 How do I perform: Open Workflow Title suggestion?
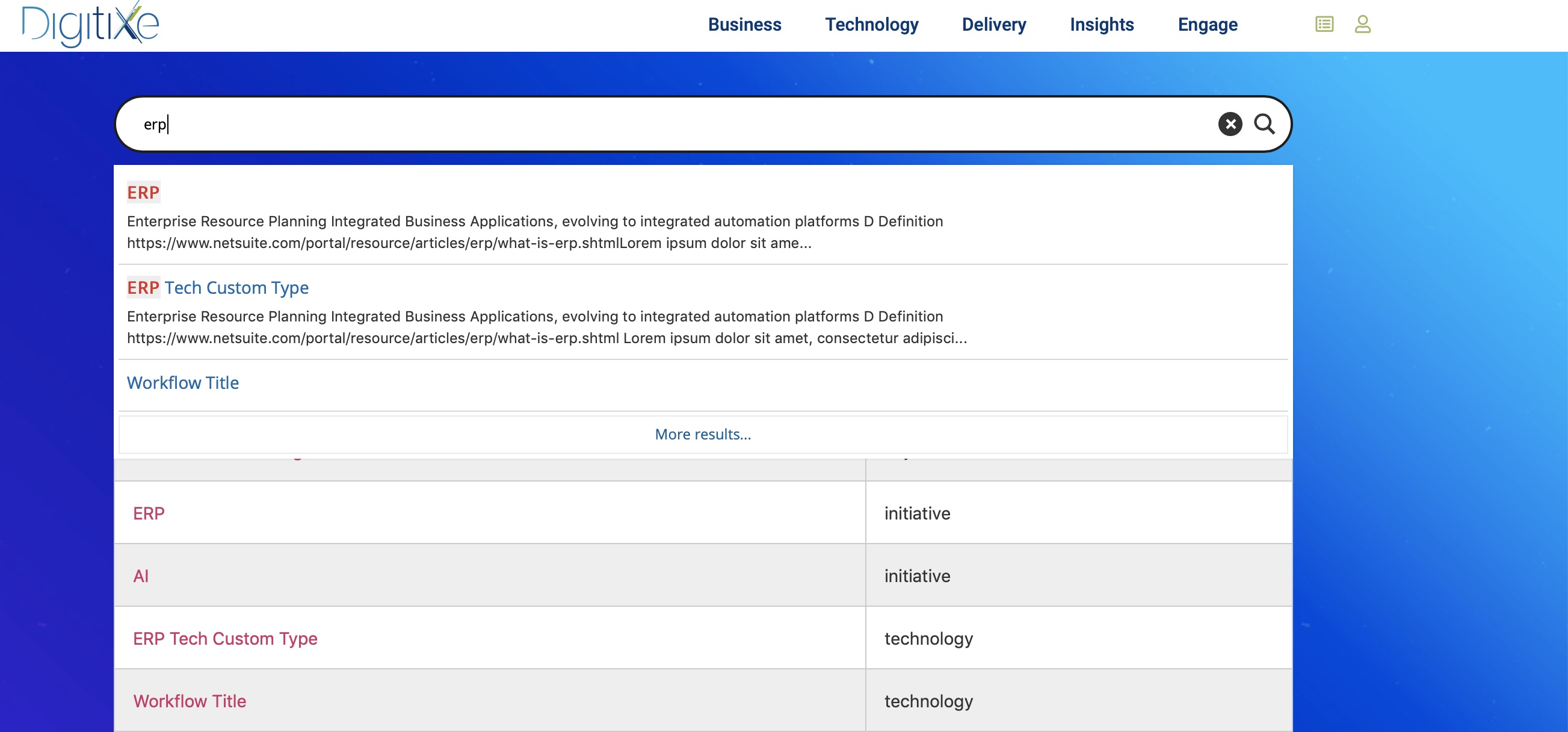click(182, 382)
